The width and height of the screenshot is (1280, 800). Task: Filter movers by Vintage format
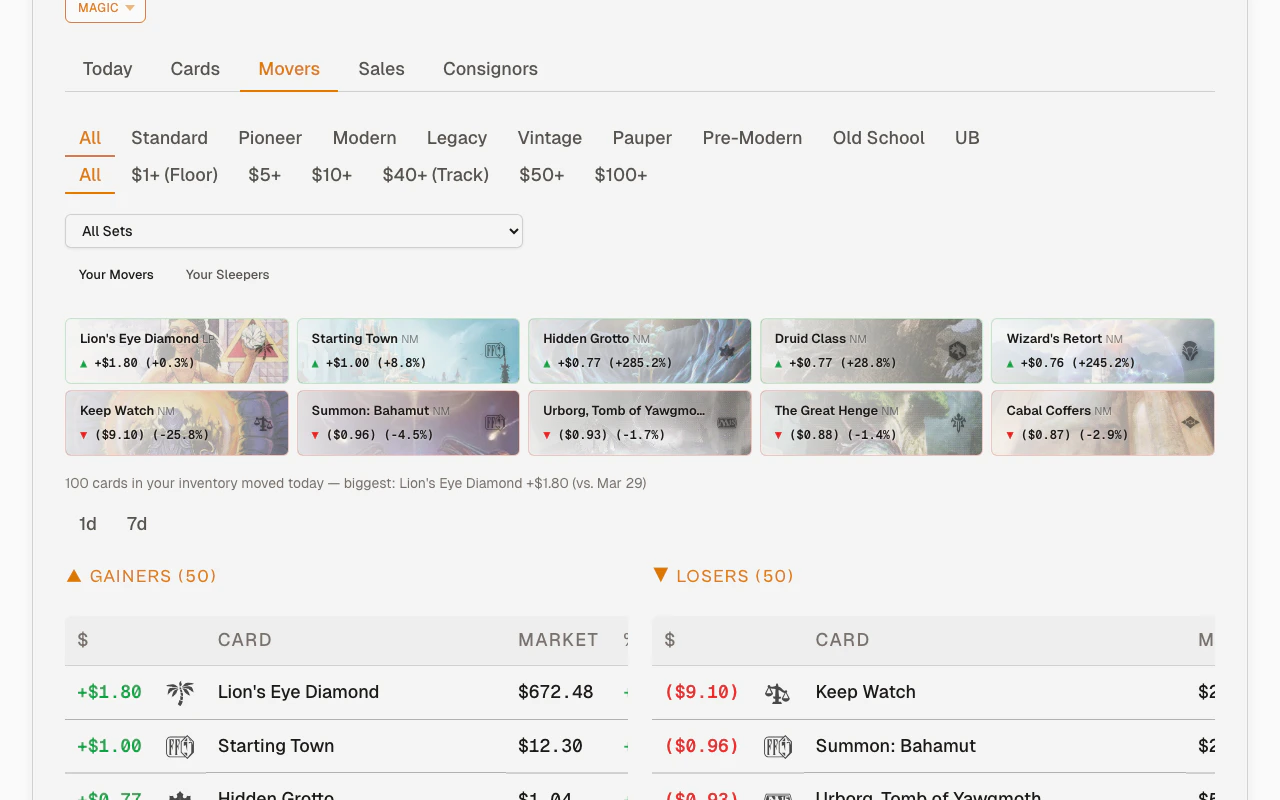(550, 138)
